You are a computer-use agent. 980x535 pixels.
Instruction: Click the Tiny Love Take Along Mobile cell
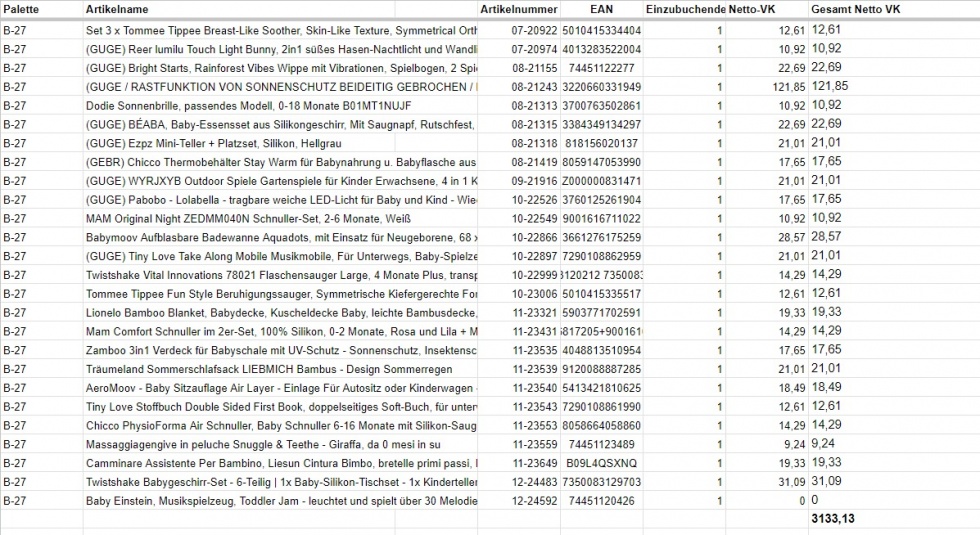click(x=281, y=256)
